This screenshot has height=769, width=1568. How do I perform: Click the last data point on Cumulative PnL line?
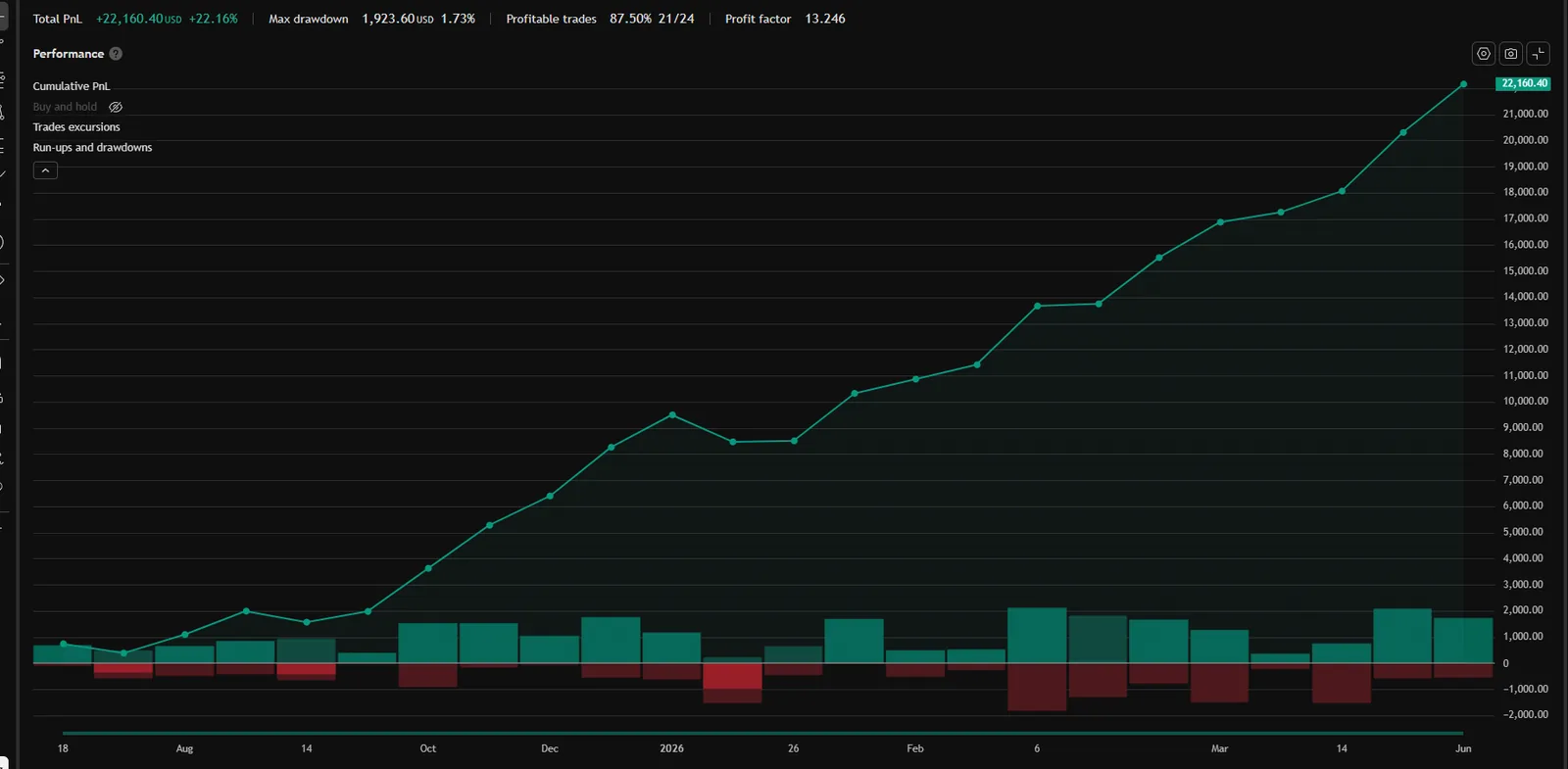(1463, 84)
